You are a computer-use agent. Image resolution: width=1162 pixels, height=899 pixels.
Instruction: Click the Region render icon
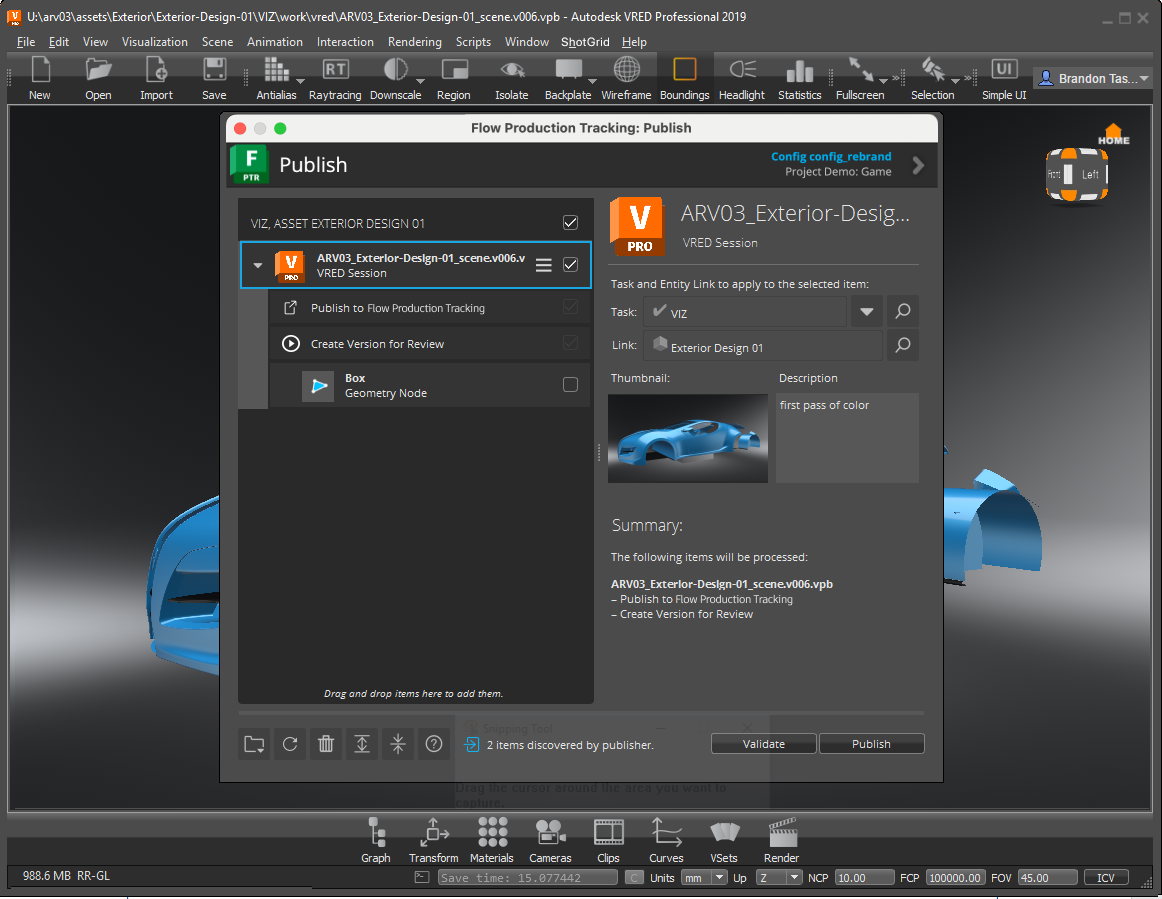tap(454, 78)
